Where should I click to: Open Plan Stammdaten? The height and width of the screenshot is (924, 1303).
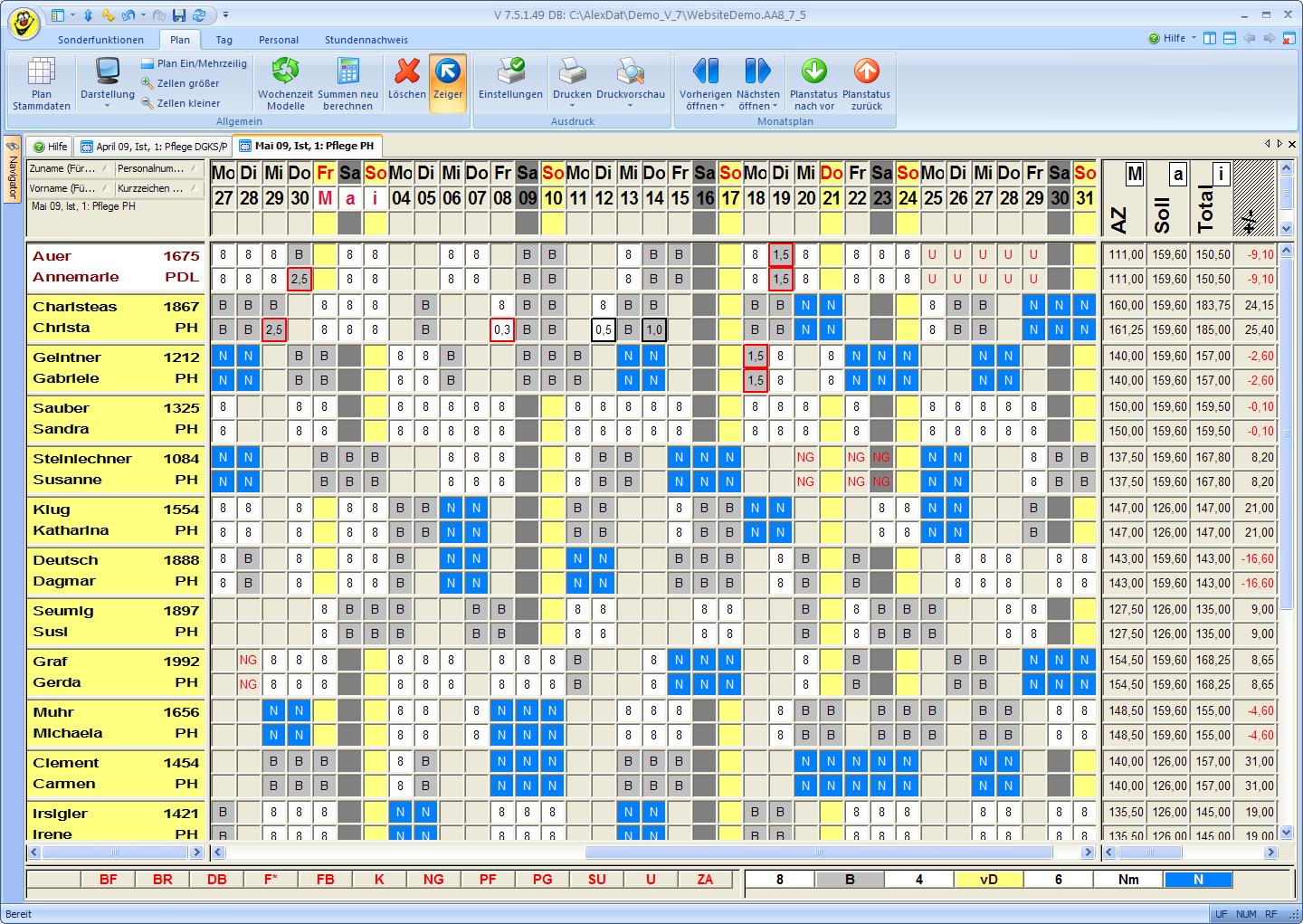(x=42, y=83)
